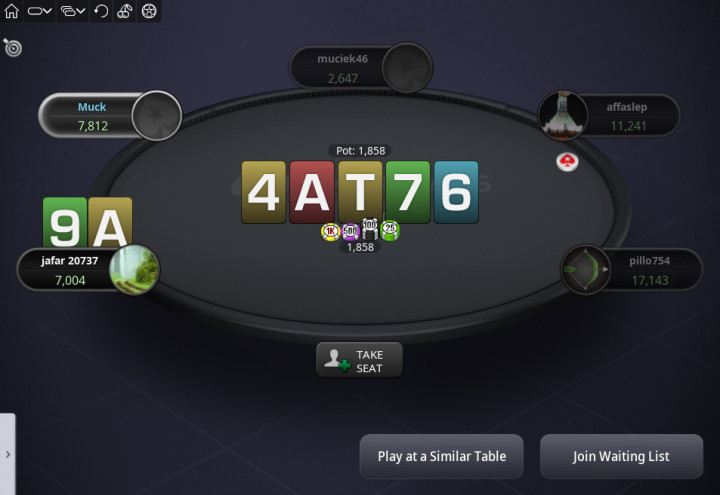Open the single table view dropdown
This screenshot has width=720, height=495.
click(x=39, y=11)
